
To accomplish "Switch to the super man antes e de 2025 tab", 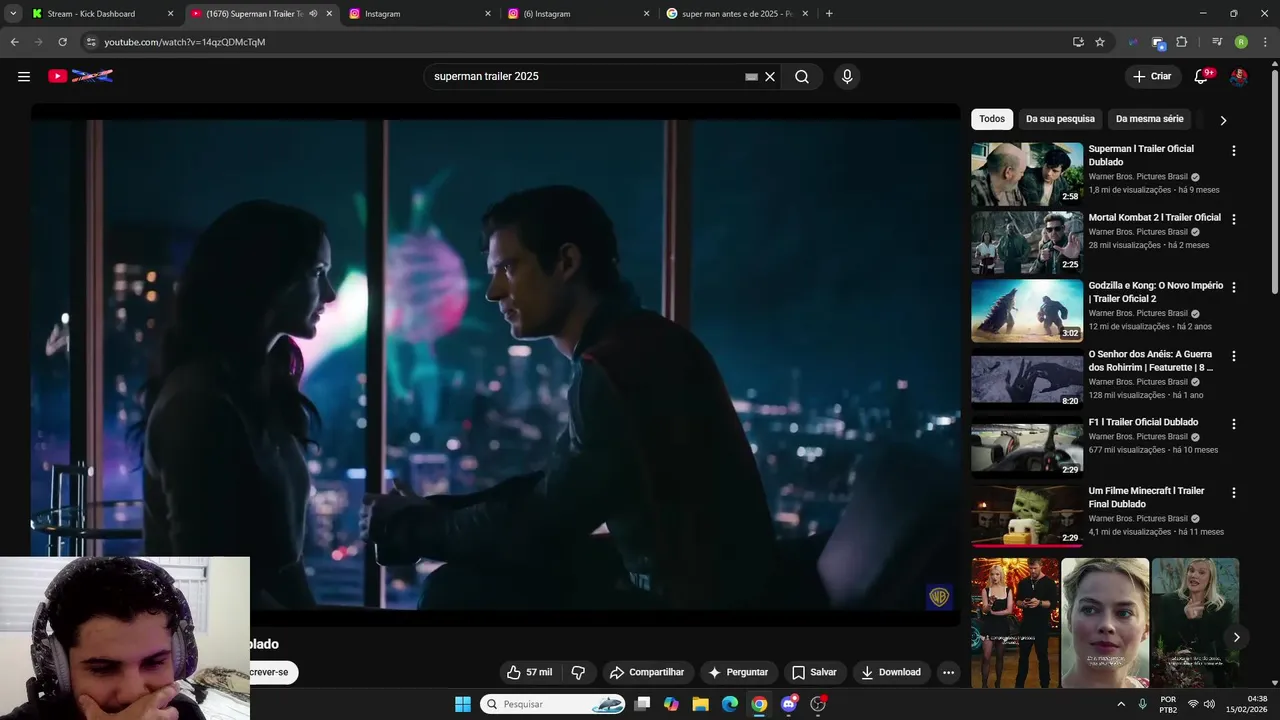I will click(x=737, y=14).
